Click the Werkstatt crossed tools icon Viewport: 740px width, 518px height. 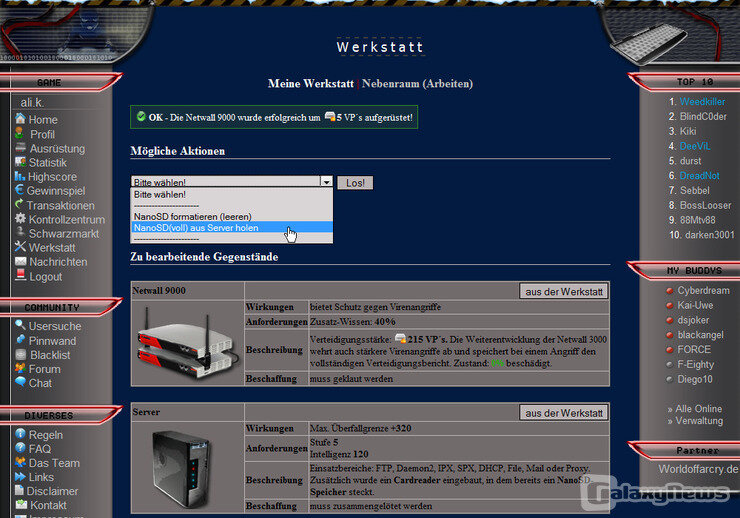pyautogui.click(x=20, y=246)
